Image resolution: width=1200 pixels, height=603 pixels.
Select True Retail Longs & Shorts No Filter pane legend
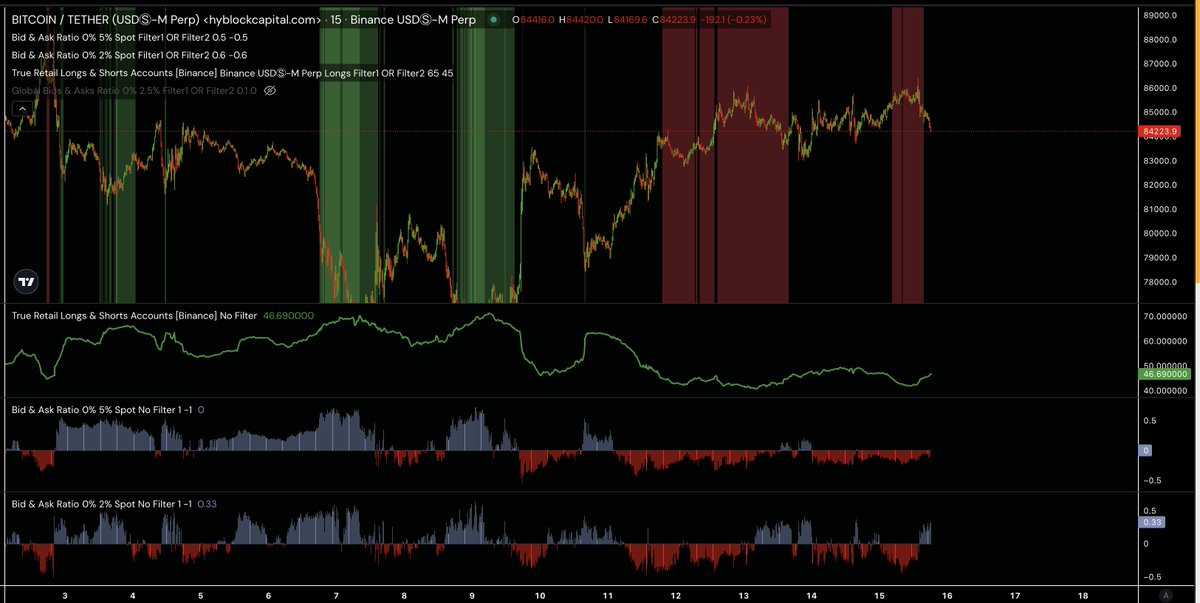point(135,315)
